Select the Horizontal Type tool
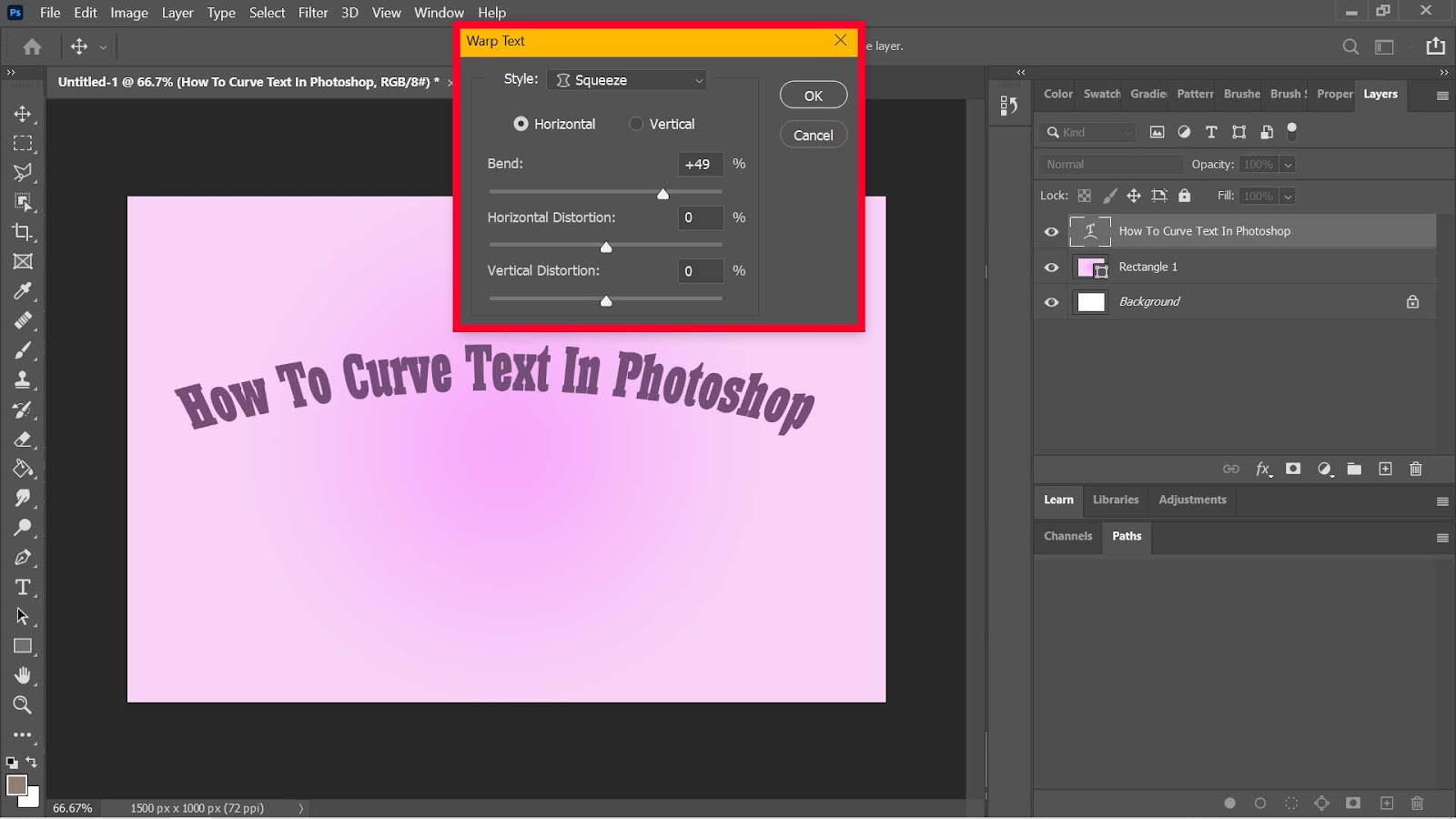This screenshot has width=1456, height=819. point(23,587)
